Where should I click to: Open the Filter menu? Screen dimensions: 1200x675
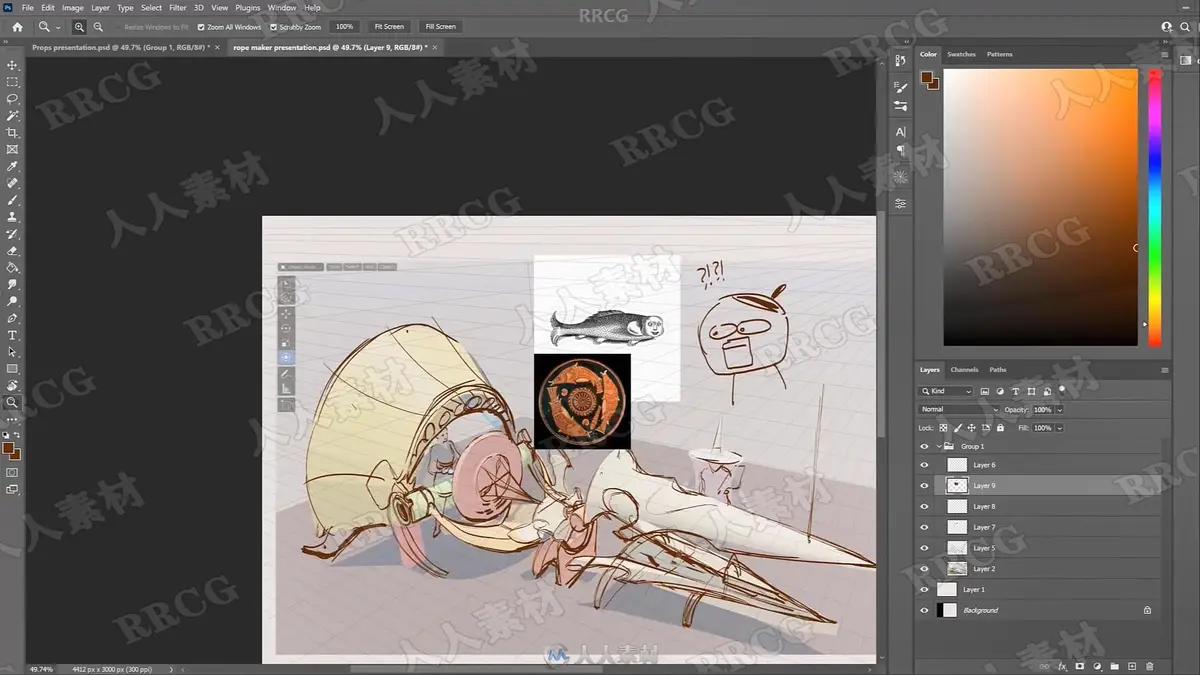point(178,7)
